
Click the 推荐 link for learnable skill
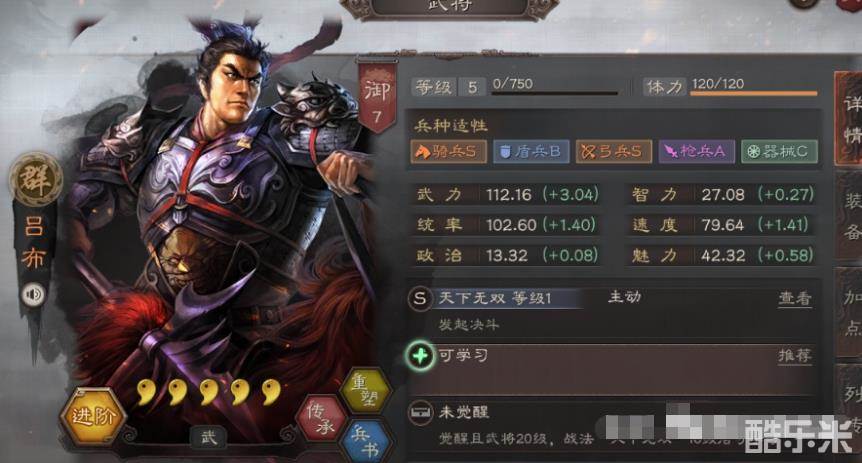click(795, 356)
